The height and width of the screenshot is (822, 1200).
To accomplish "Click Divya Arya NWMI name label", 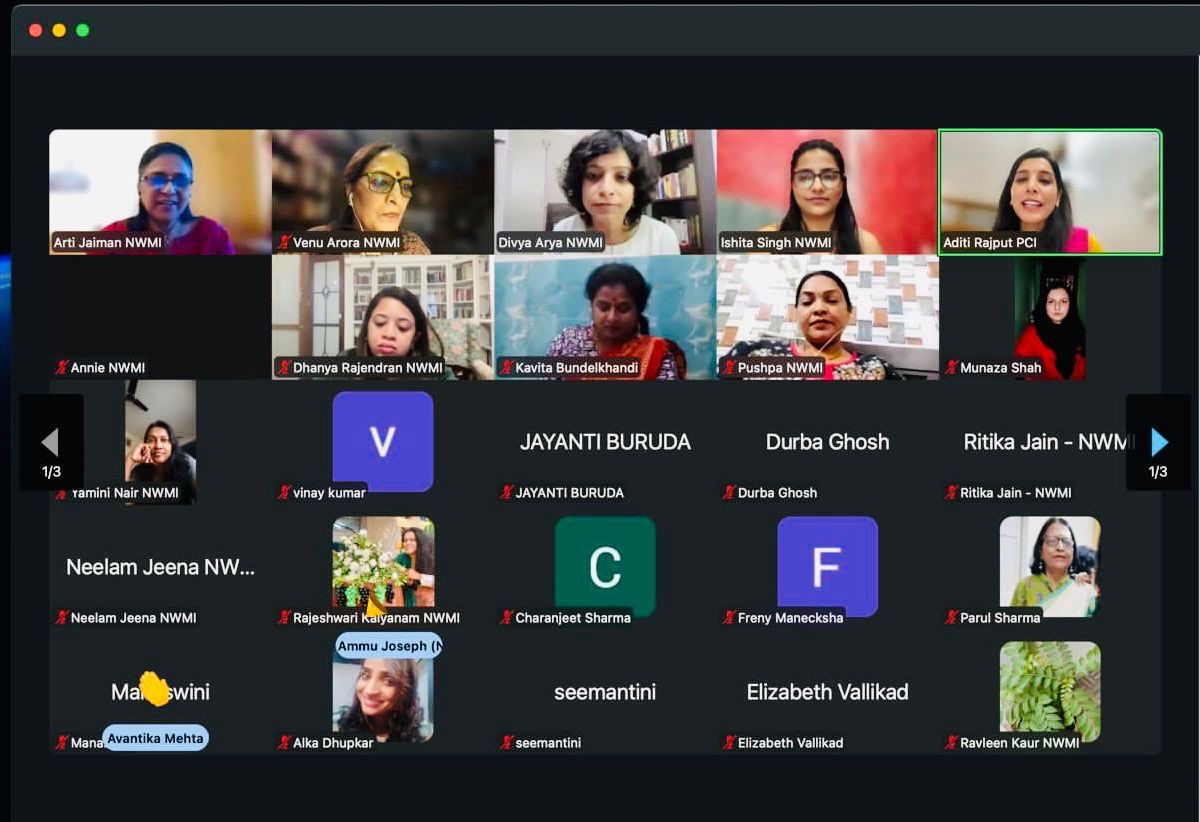I will click(551, 242).
